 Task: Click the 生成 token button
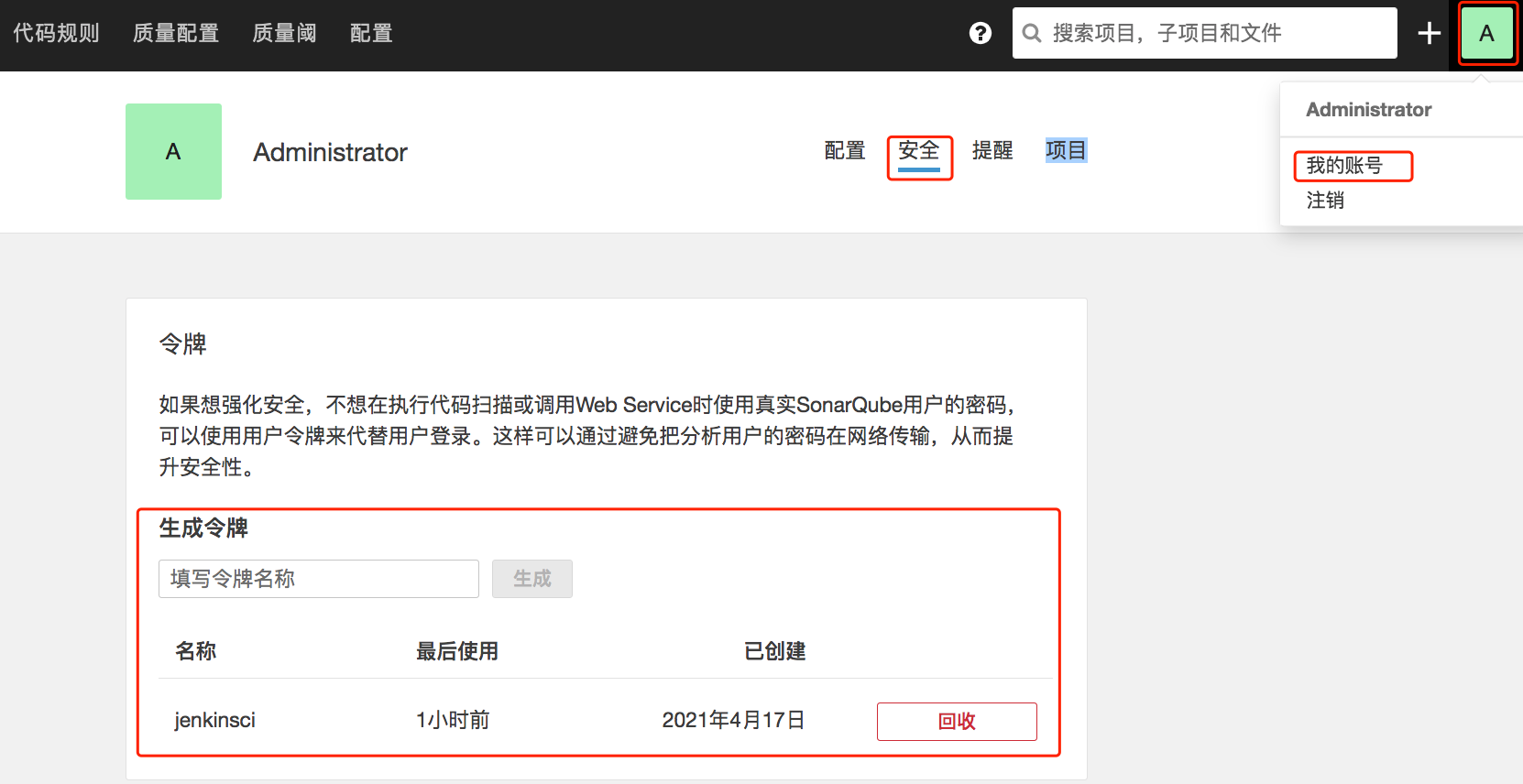point(532,579)
